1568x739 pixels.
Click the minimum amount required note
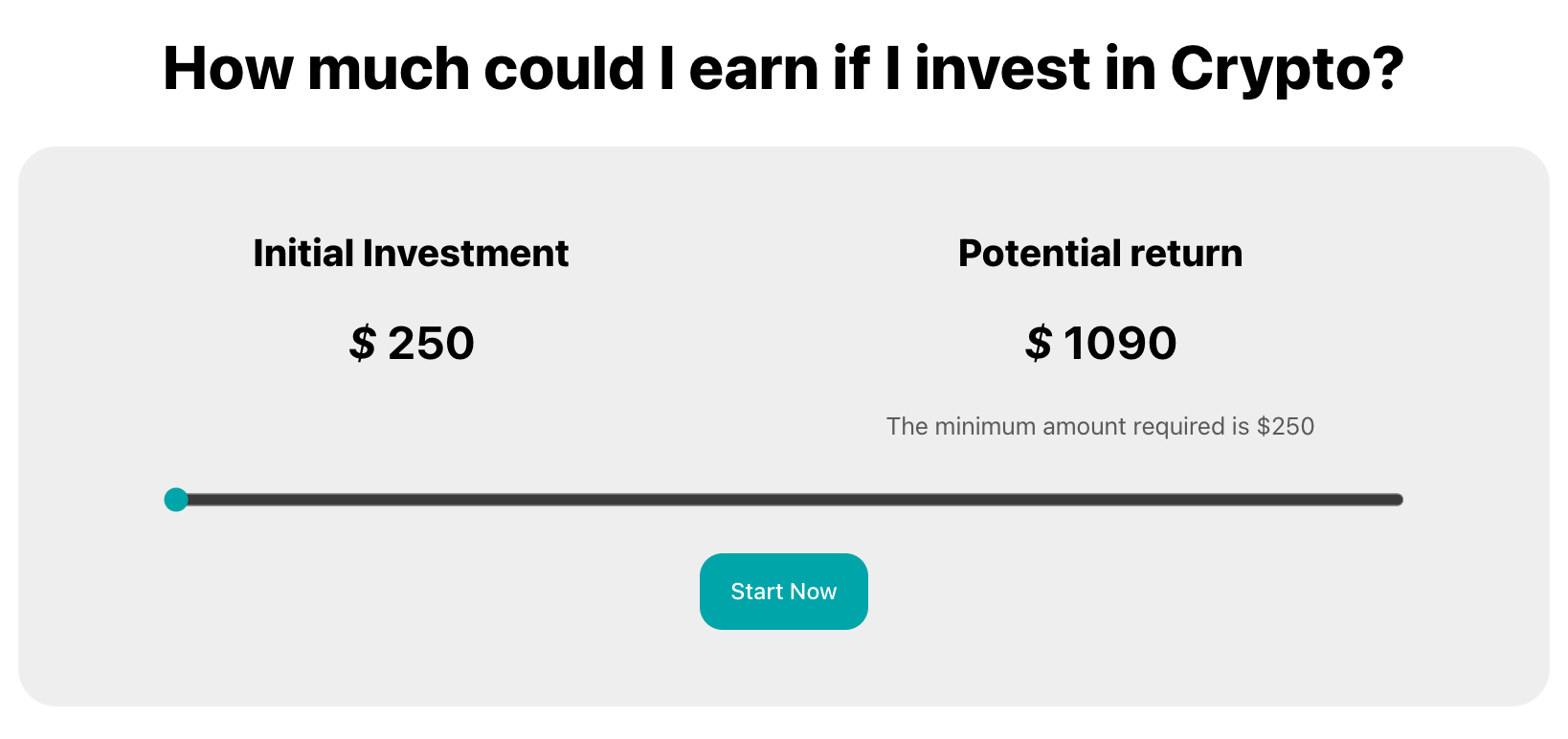click(1100, 426)
